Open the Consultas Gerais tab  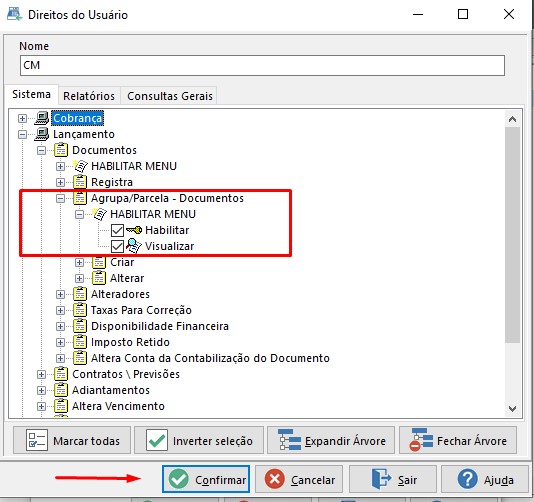click(170, 96)
